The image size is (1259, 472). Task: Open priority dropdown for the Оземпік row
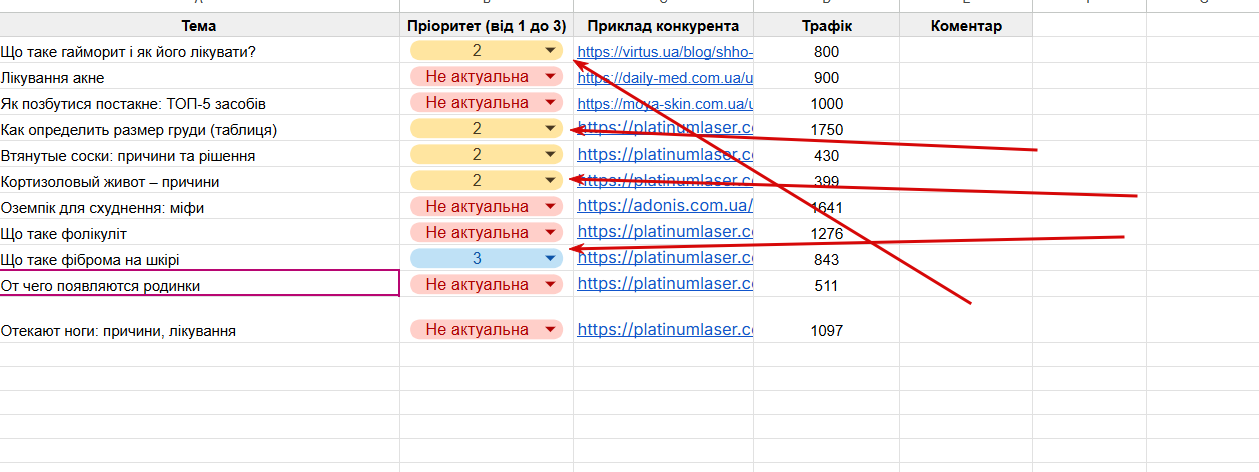(487, 207)
